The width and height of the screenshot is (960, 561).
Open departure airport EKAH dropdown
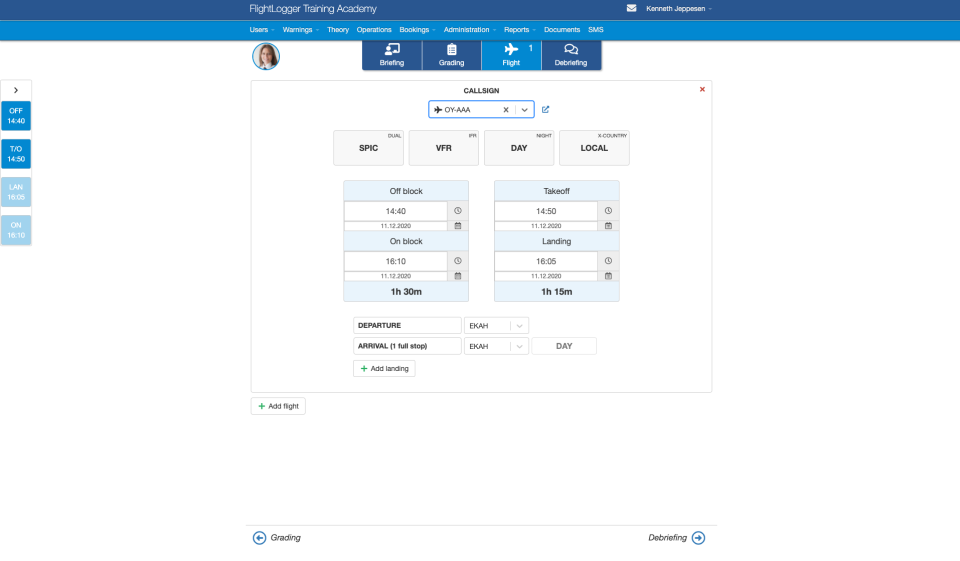click(x=497, y=326)
